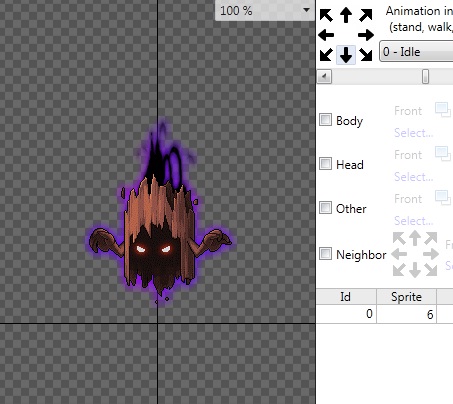Click the Select... link for Head
The image size is (453, 404).
coord(414,177)
